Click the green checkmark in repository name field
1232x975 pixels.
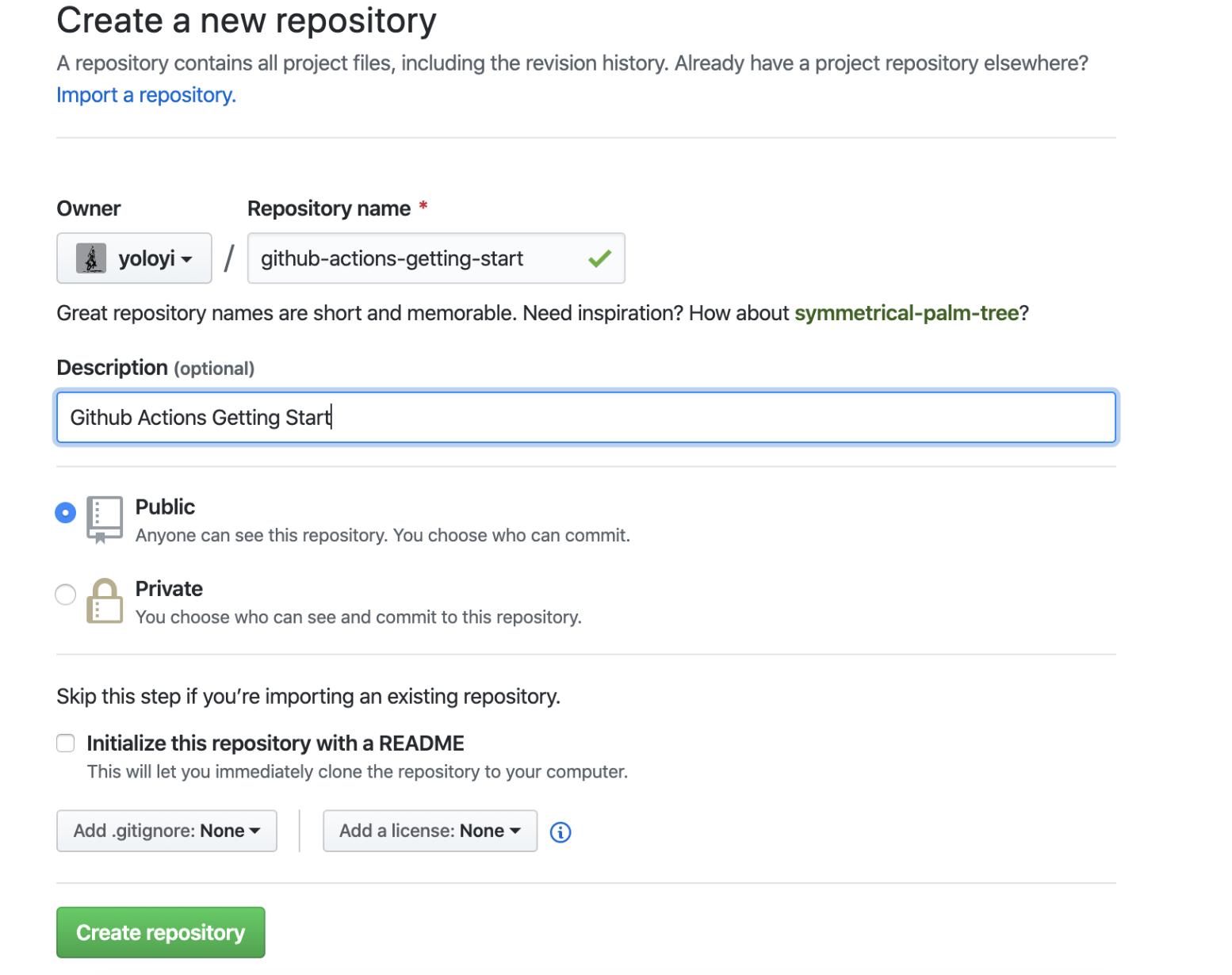click(x=599, y=258)
